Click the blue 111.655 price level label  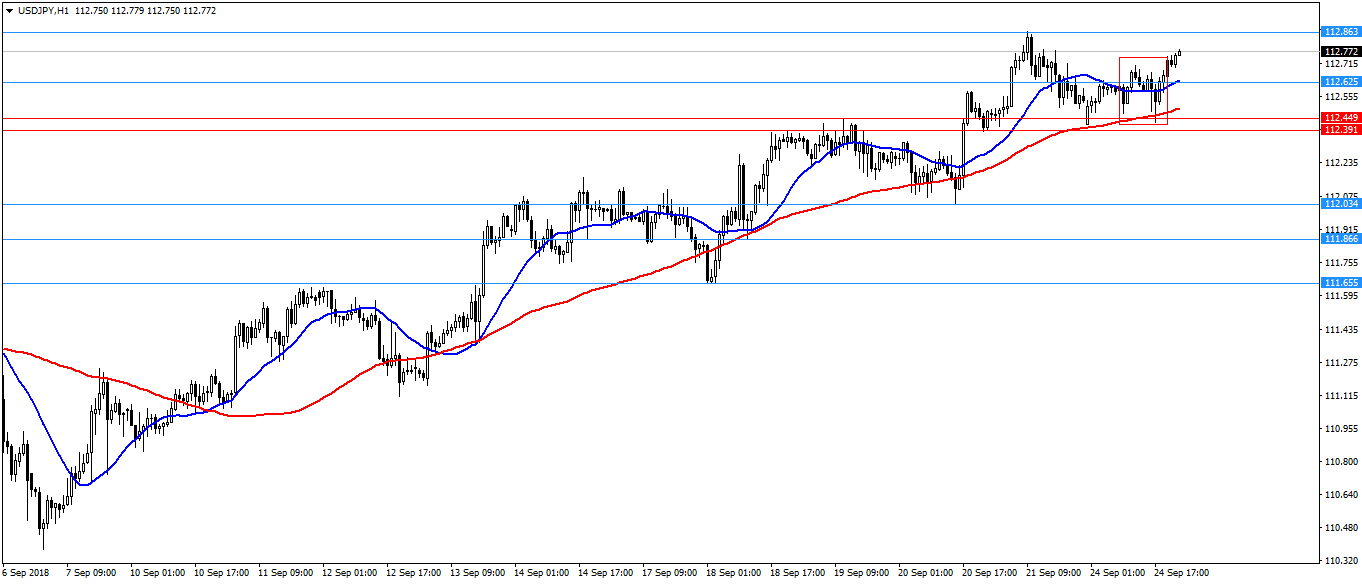1340,283
